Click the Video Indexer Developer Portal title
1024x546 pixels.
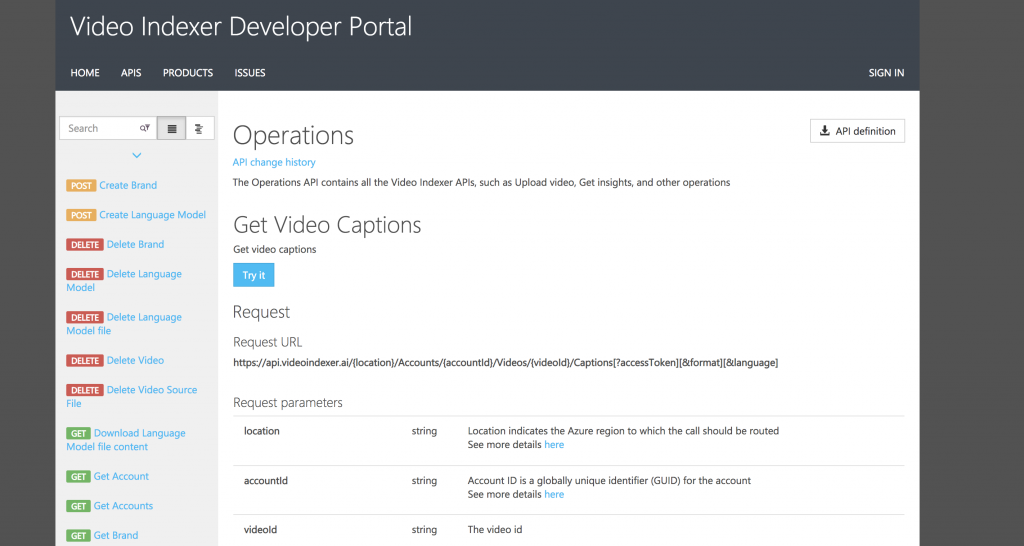241,27
